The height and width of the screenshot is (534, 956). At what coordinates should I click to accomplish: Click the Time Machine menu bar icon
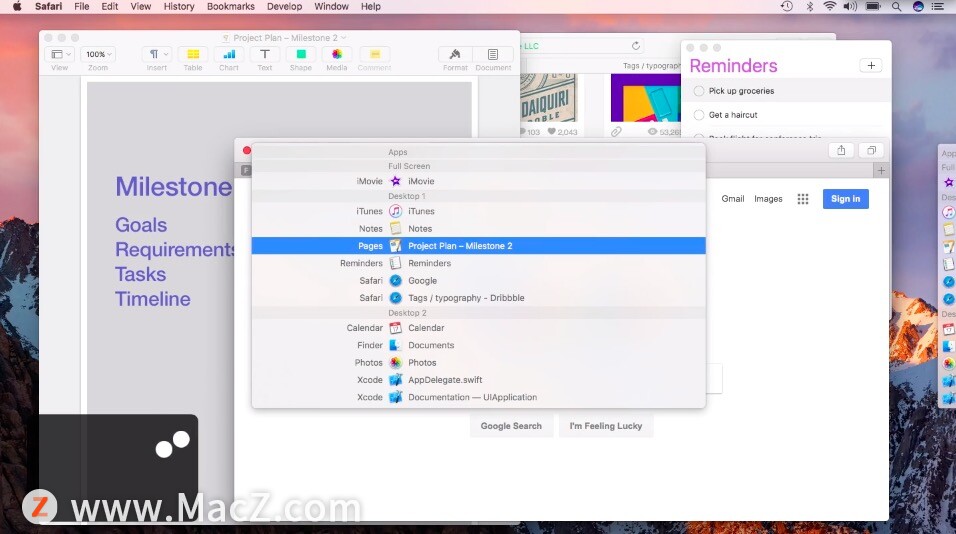[787, 6]
